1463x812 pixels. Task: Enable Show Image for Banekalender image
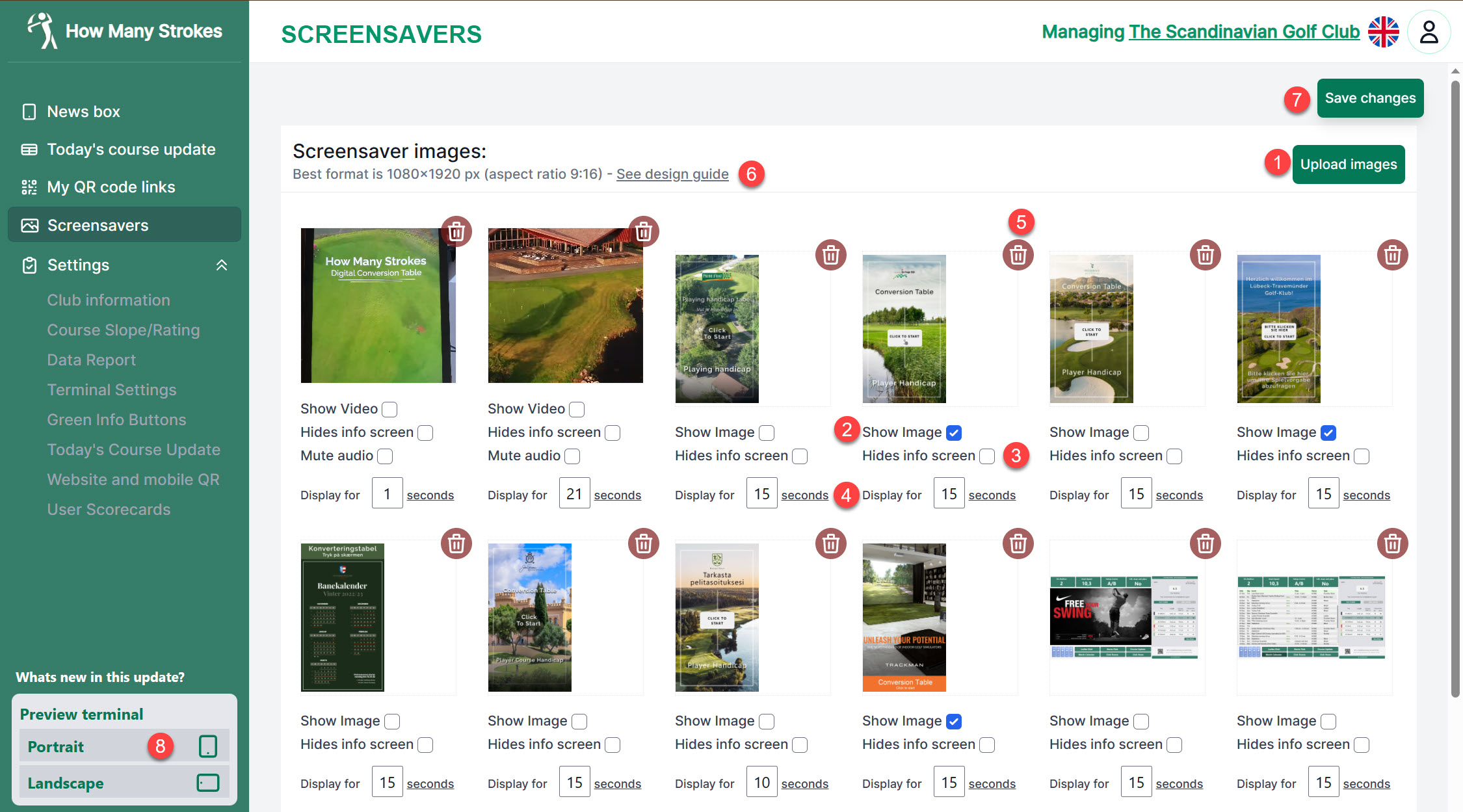pyautogui.click(x=392, y=722)
